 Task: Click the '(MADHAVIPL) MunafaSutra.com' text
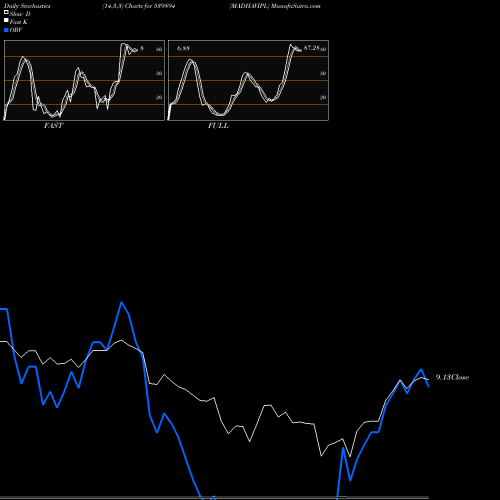[x=275, y=6]
